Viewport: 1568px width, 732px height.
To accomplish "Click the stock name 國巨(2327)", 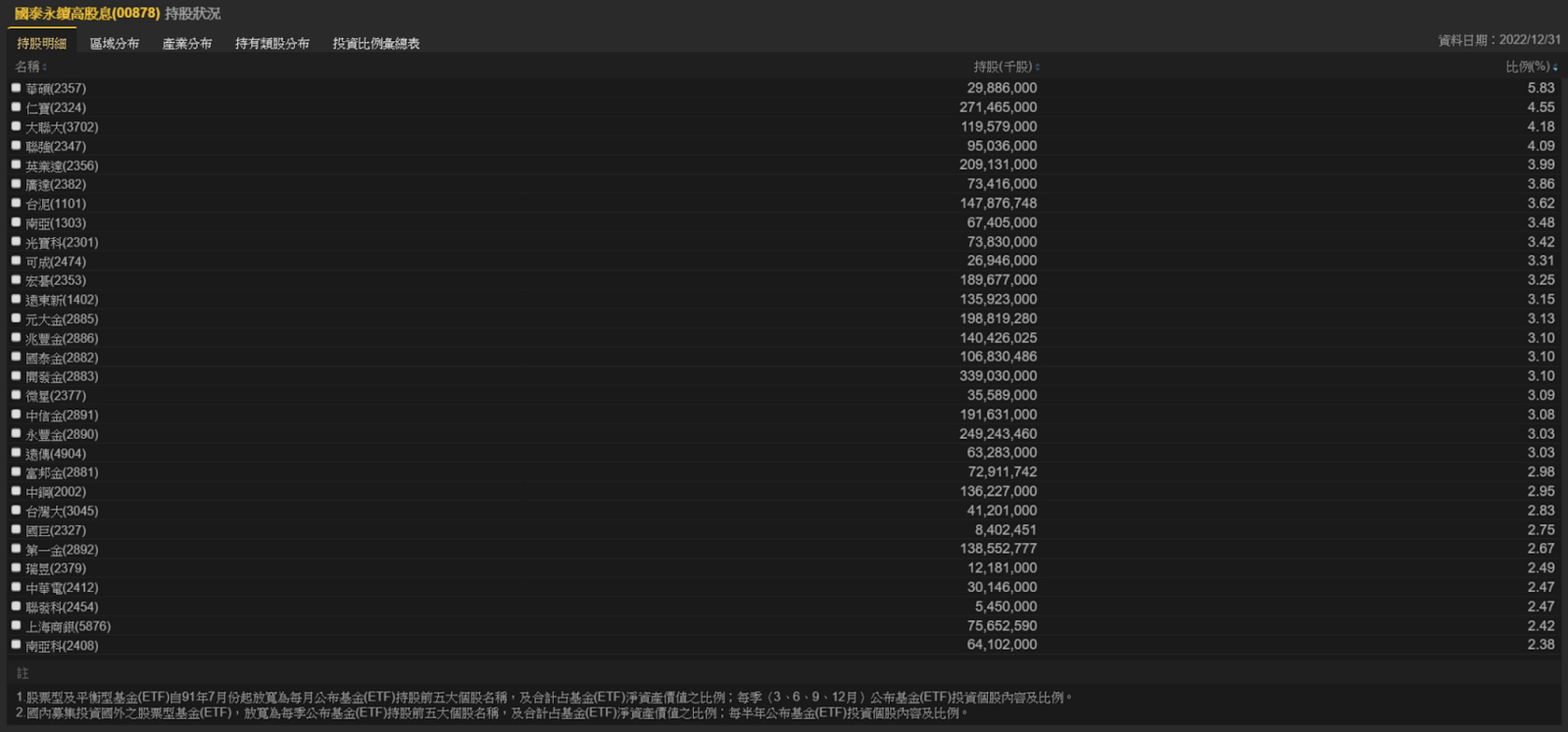I will pyautogui.click(x=56, y=530).
